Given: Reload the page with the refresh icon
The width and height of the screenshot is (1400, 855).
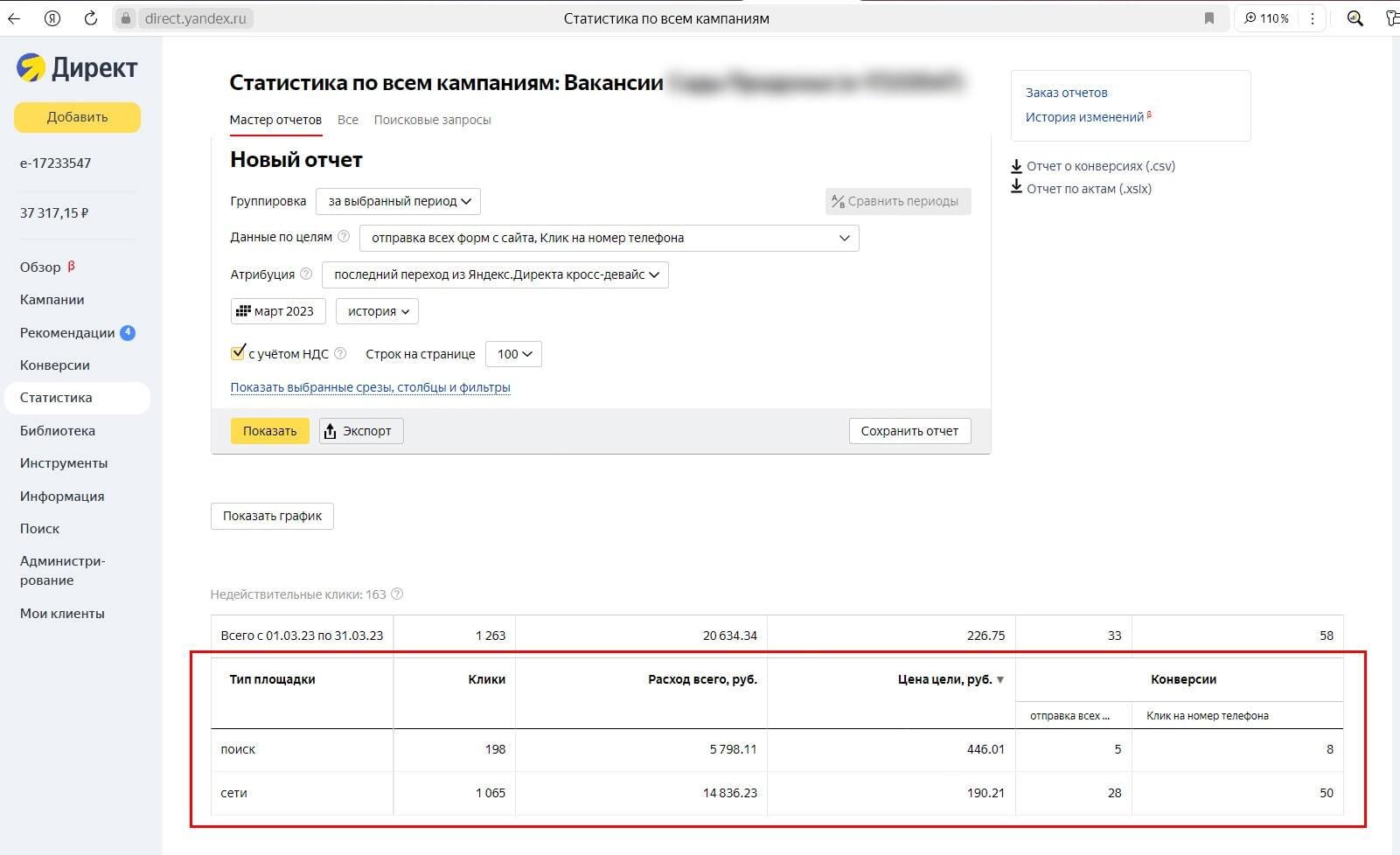Looking at the screenshot, I should [x=91, y=18].
